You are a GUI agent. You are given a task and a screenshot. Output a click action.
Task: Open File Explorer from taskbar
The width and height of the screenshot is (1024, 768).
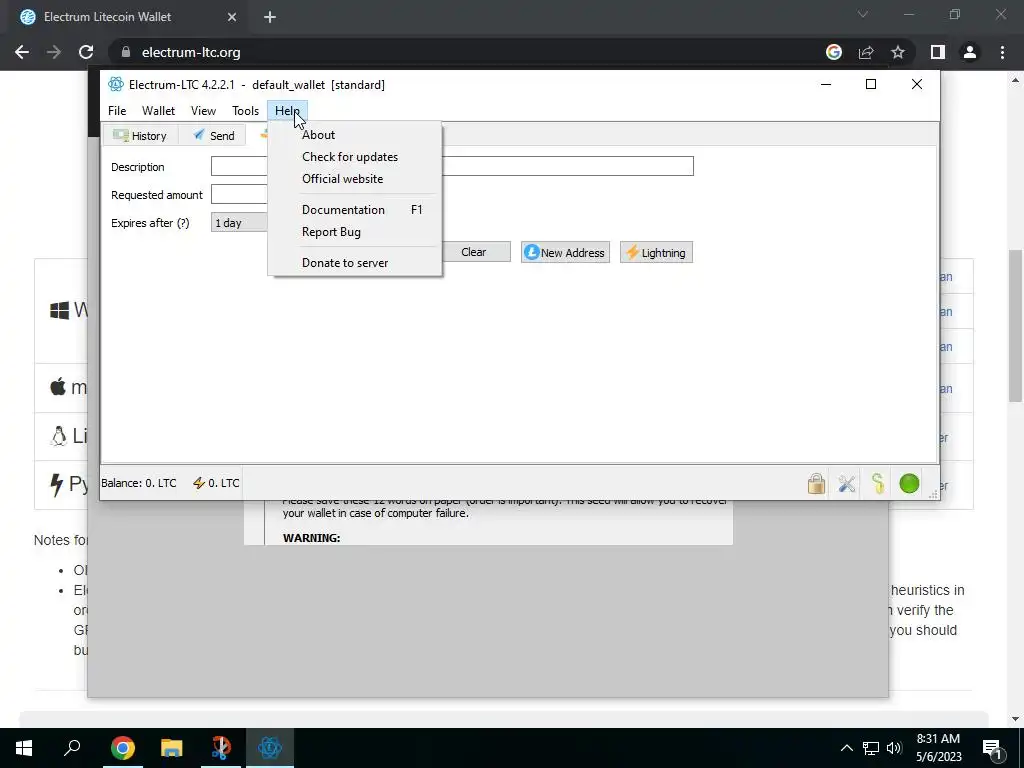click(x=172, y=748)
